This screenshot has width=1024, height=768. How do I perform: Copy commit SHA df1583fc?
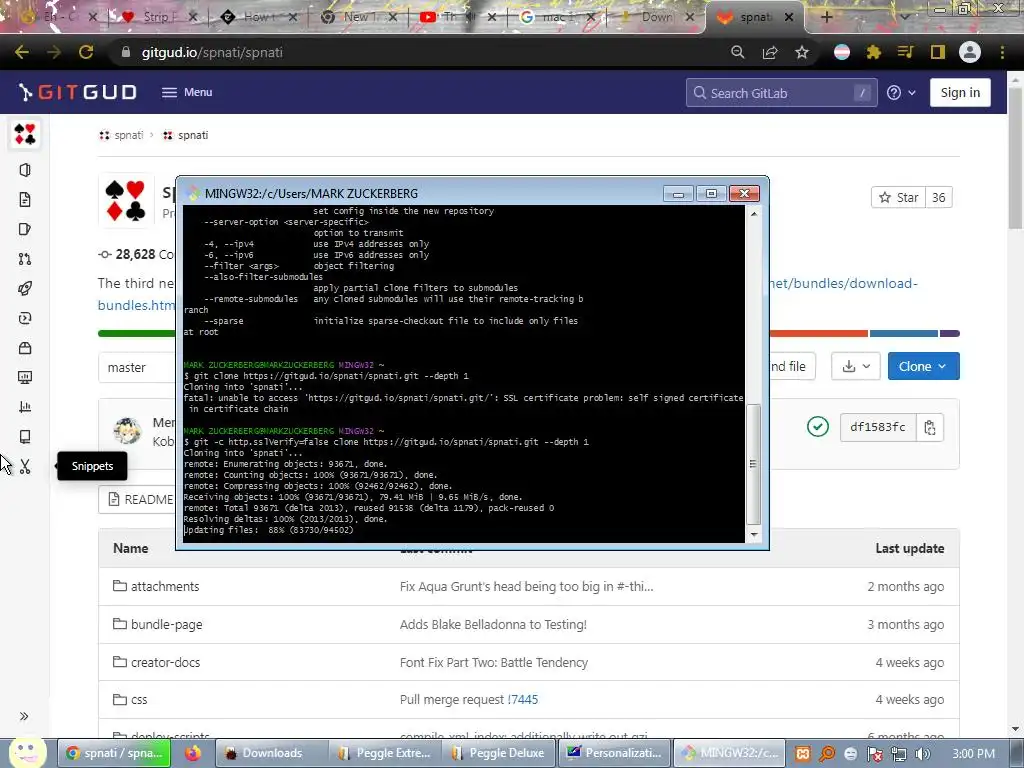click(x=930, y=427)
